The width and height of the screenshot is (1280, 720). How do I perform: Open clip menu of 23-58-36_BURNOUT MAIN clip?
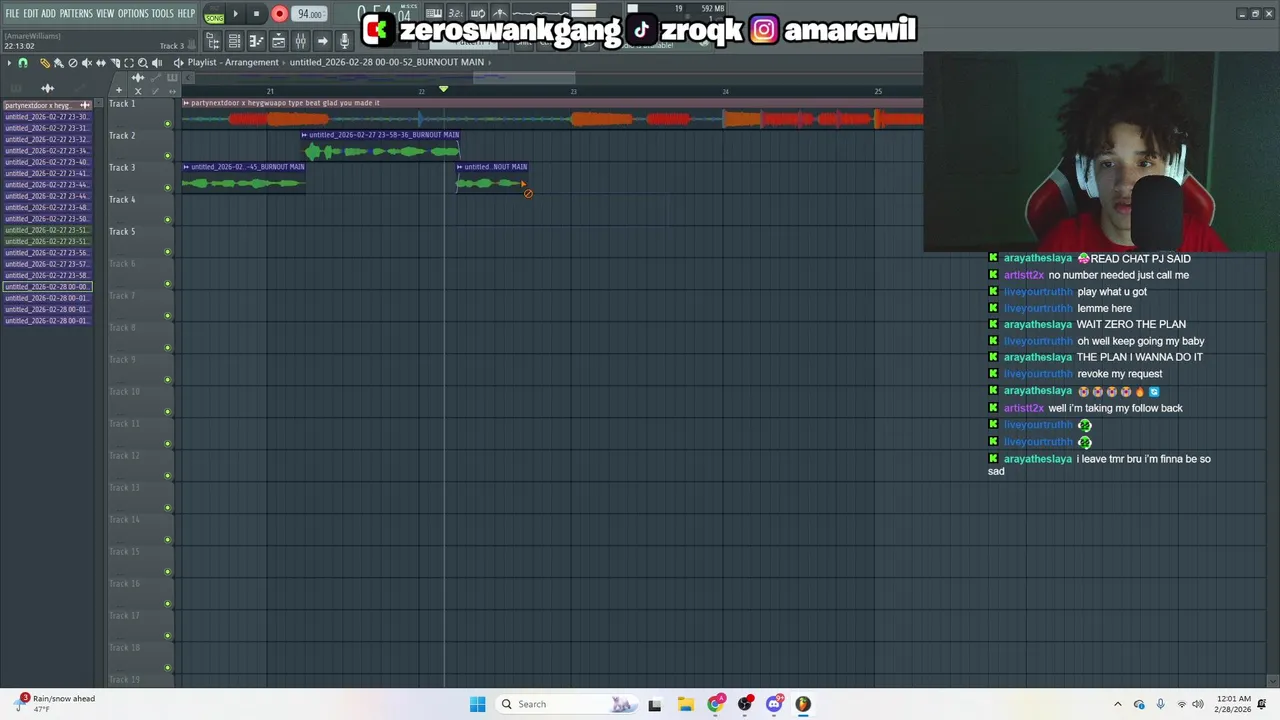tap(304, 135)
